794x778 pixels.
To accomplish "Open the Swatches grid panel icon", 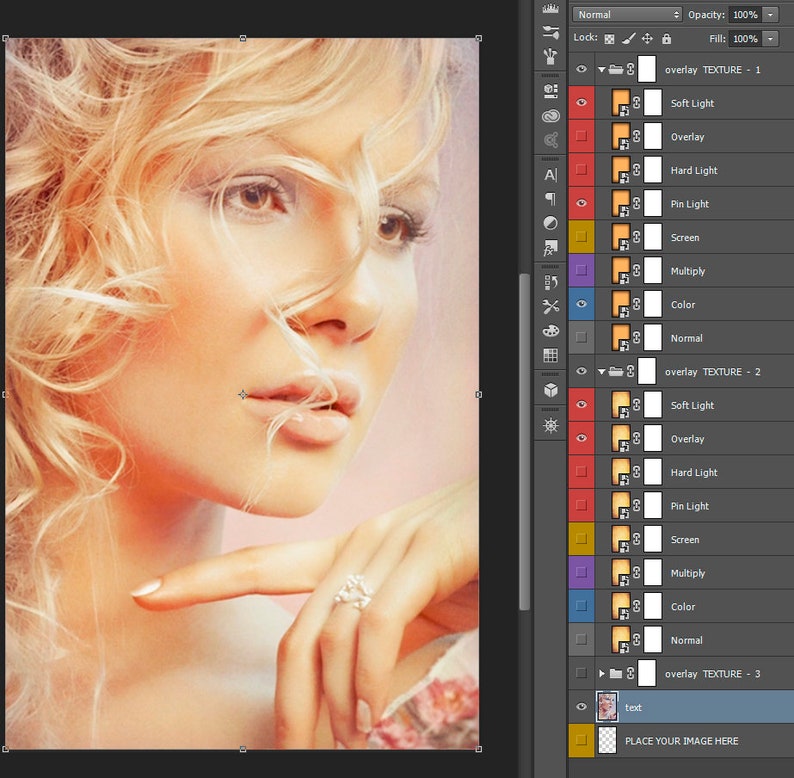I will [550, 355].
